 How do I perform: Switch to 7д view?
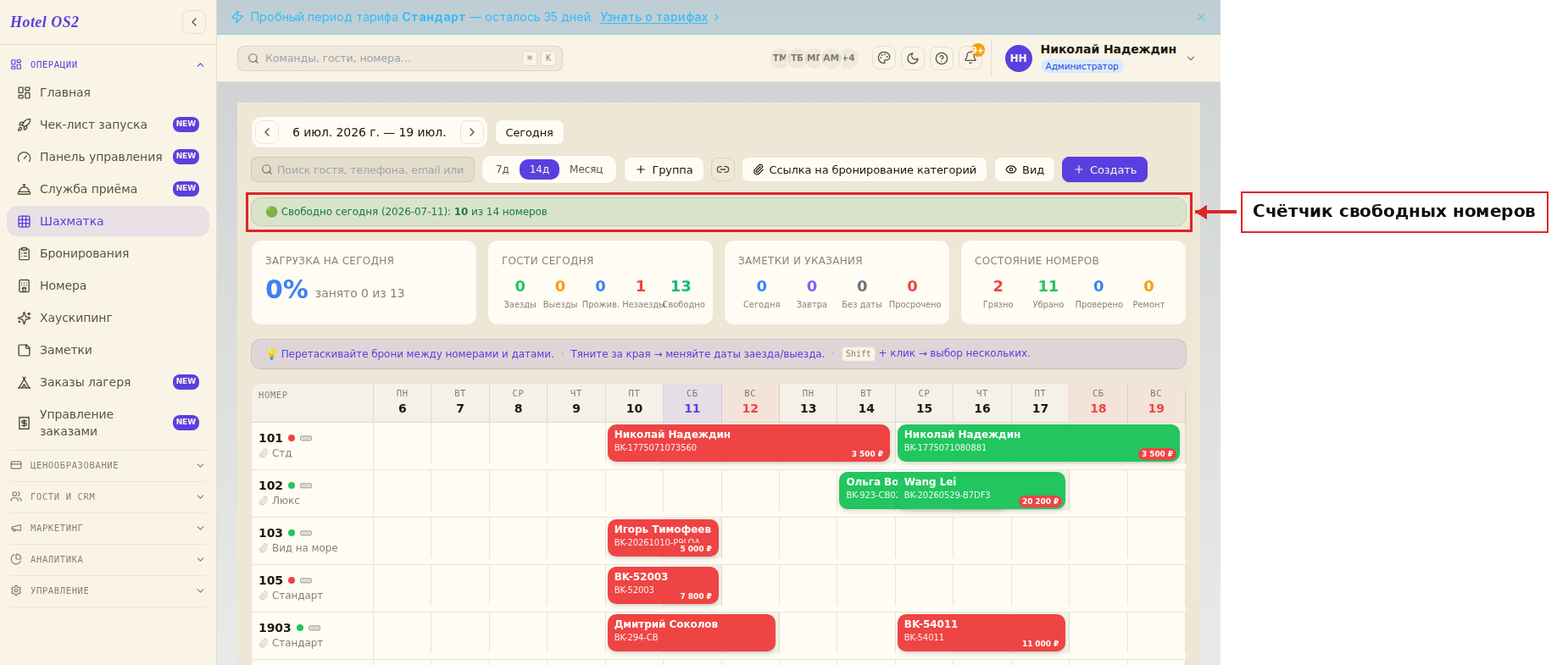(503, 169)
